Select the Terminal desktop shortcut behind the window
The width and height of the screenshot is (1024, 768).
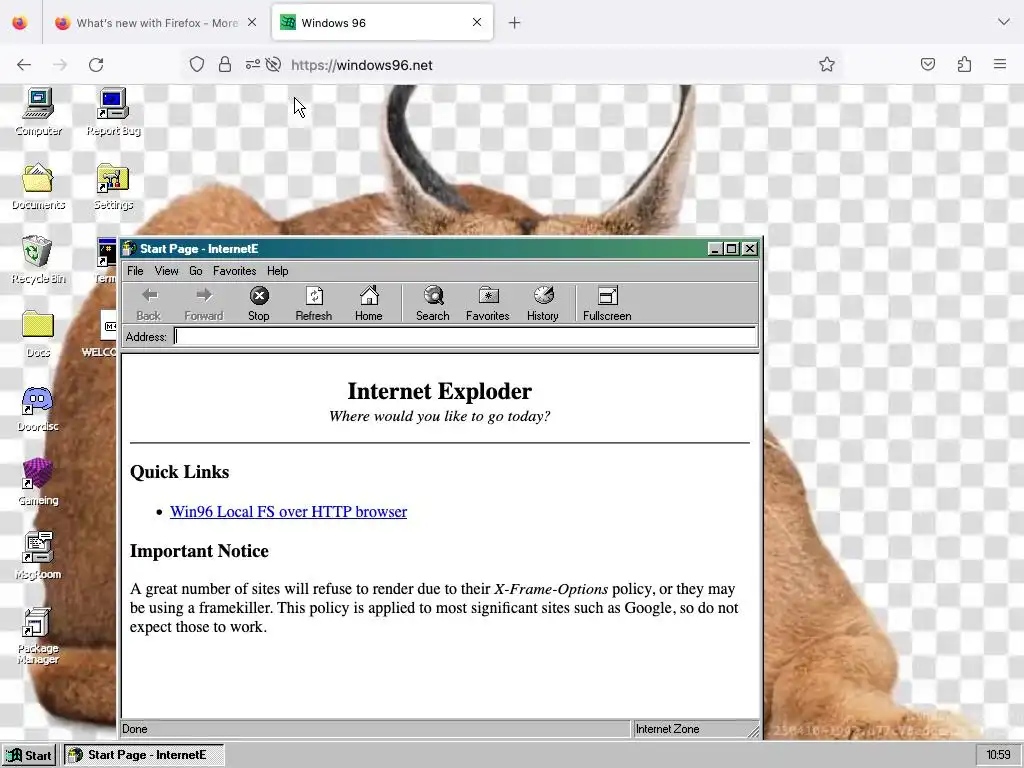106,260
